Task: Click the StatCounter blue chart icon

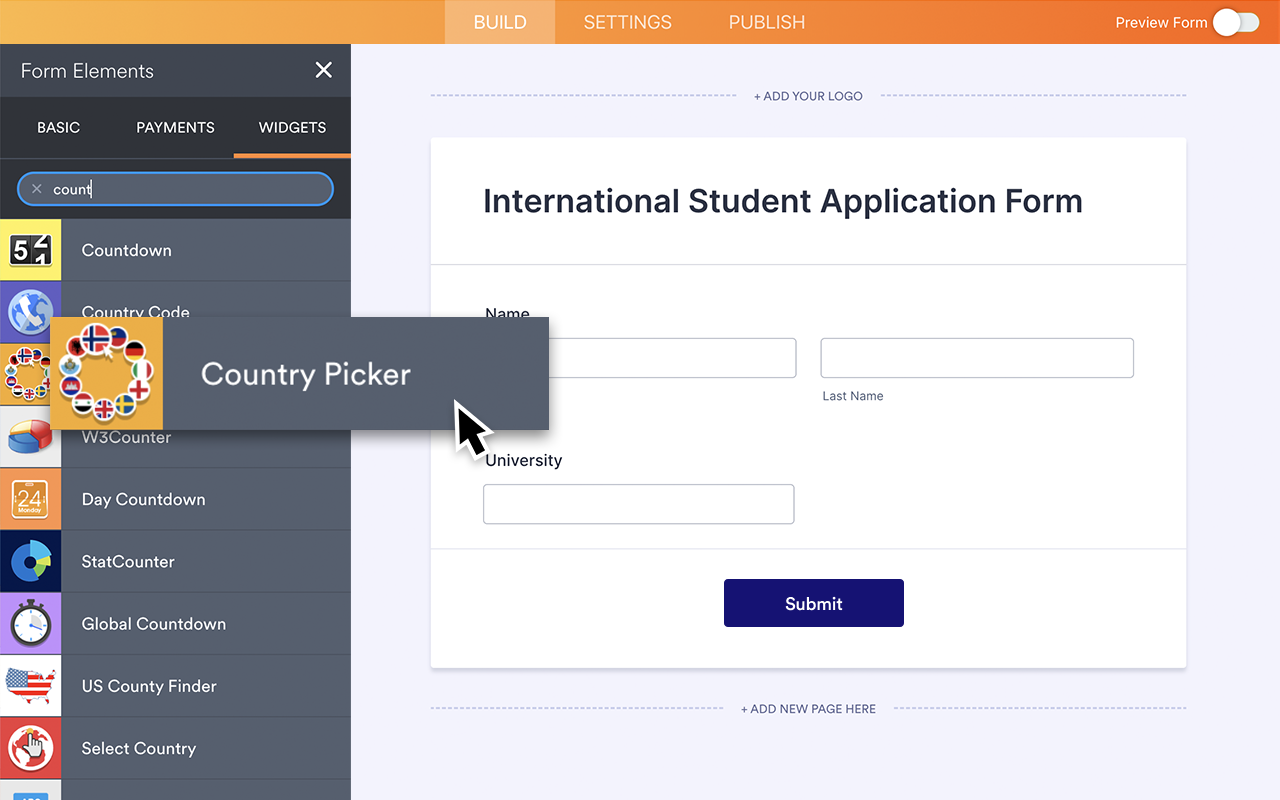Action: pos(31,561)
